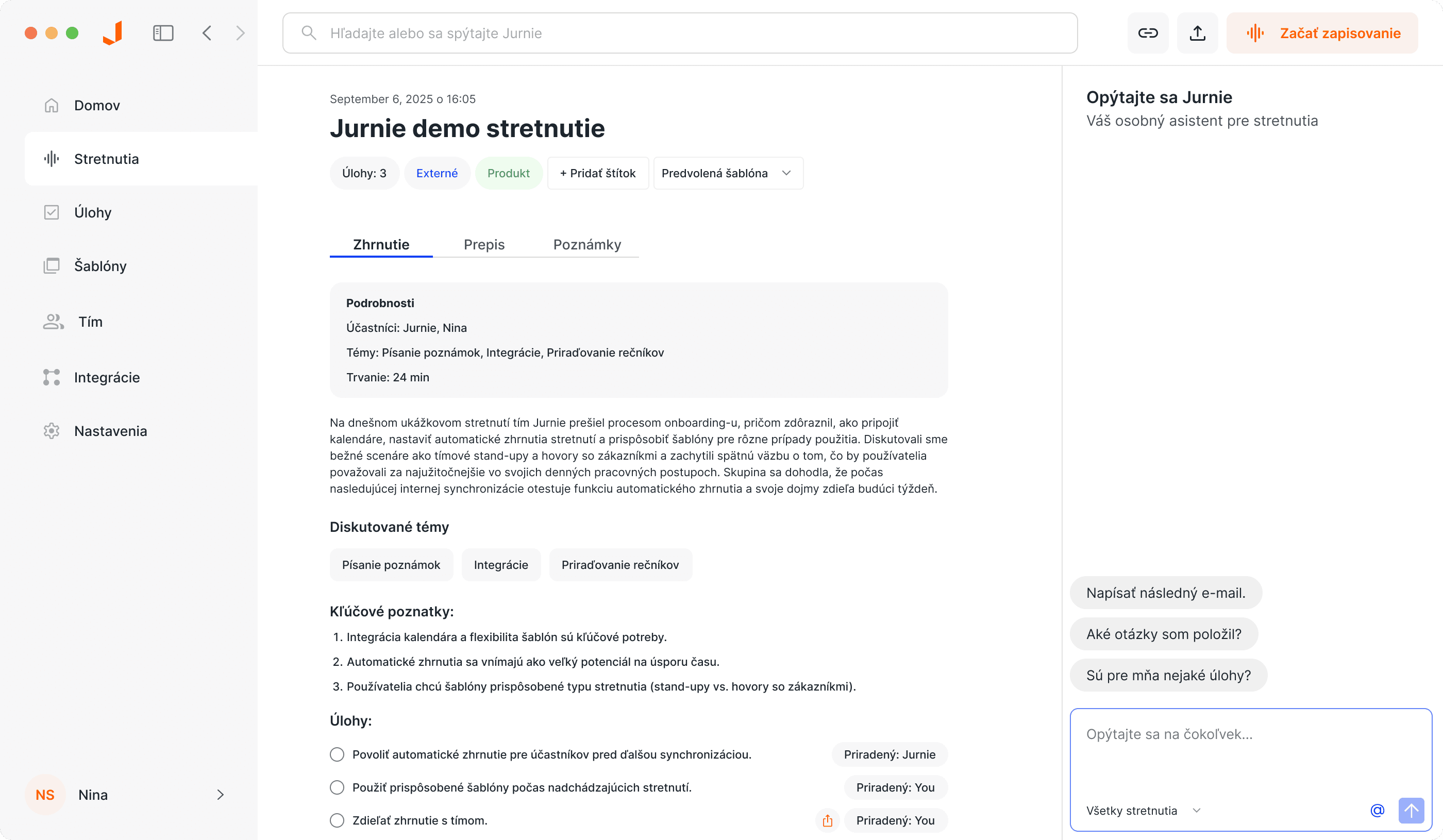Open Integrácie in the sidebar
Viewport: 1443px width, 840px height.
coord(107,377)
